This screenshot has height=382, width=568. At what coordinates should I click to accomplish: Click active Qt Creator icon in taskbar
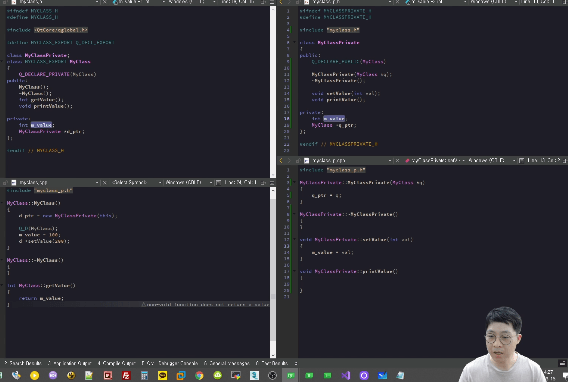pyautogui.click(x=291, y=375)
